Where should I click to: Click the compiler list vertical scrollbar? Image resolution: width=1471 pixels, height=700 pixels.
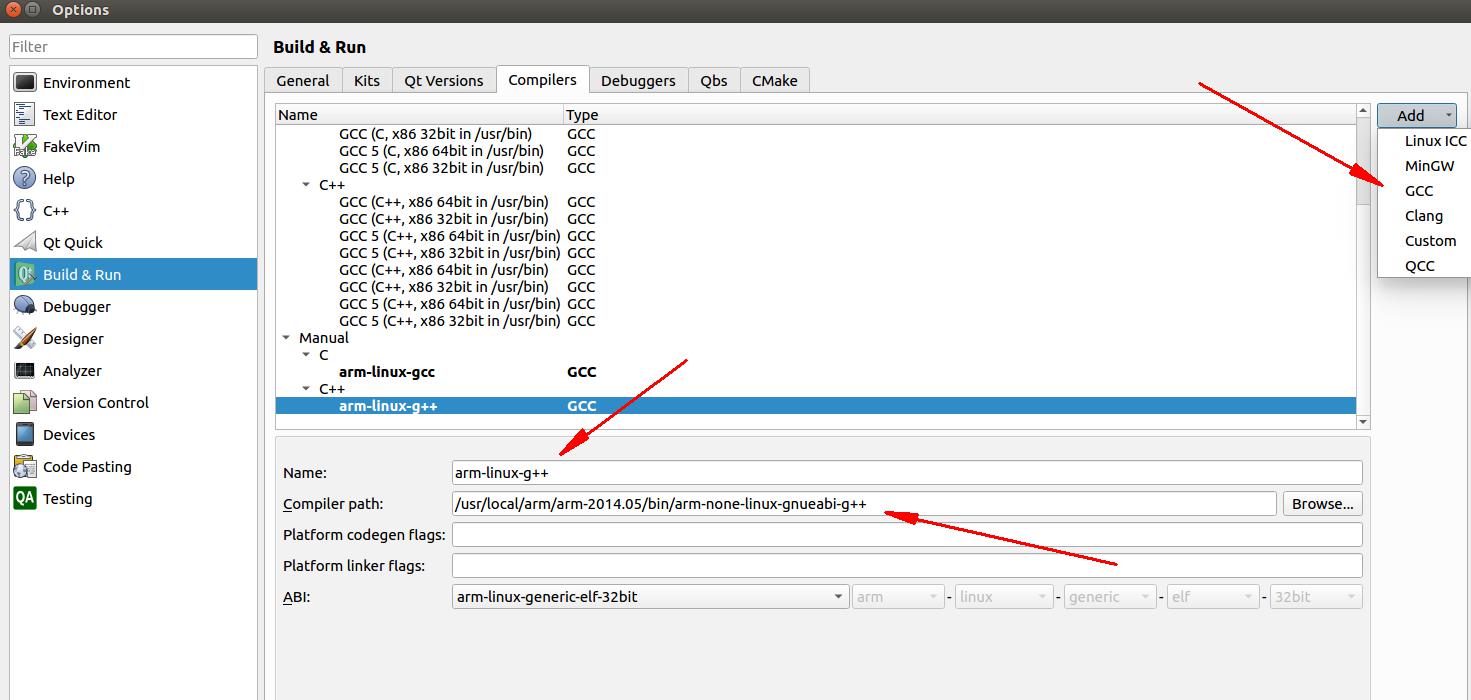click(1363, 160)
